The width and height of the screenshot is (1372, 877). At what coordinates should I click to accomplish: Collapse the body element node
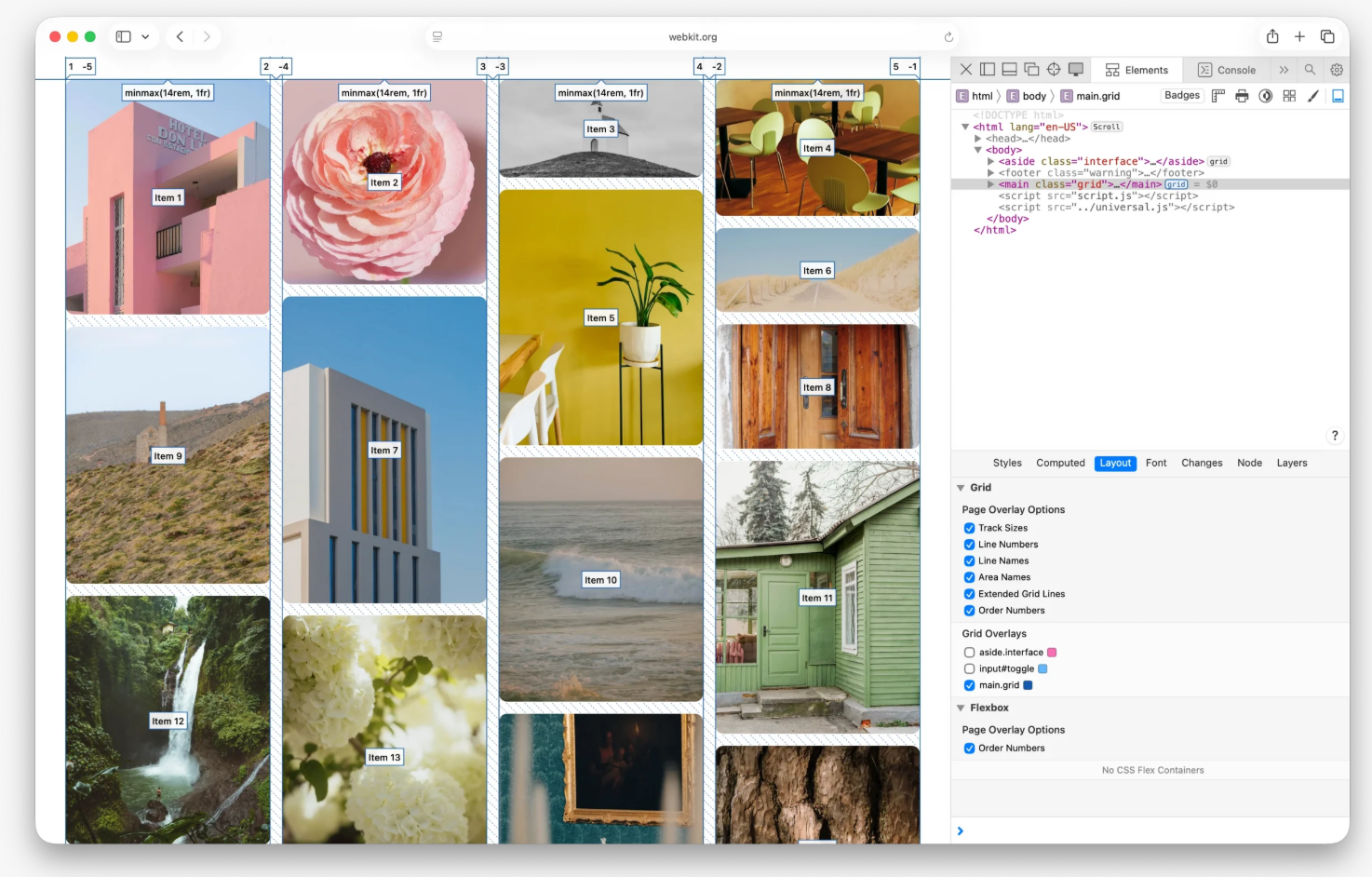[978, 150]
